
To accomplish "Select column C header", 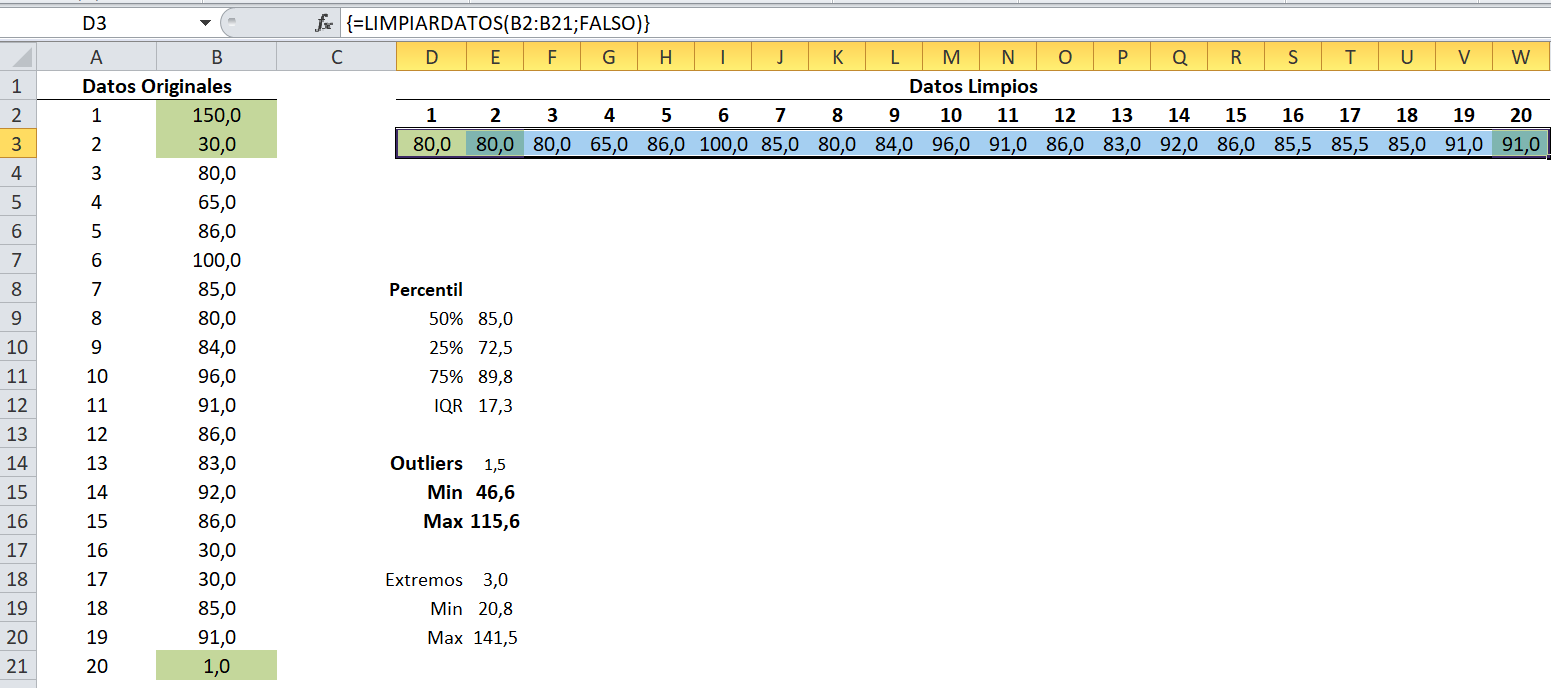I will [x=336, y=58].
